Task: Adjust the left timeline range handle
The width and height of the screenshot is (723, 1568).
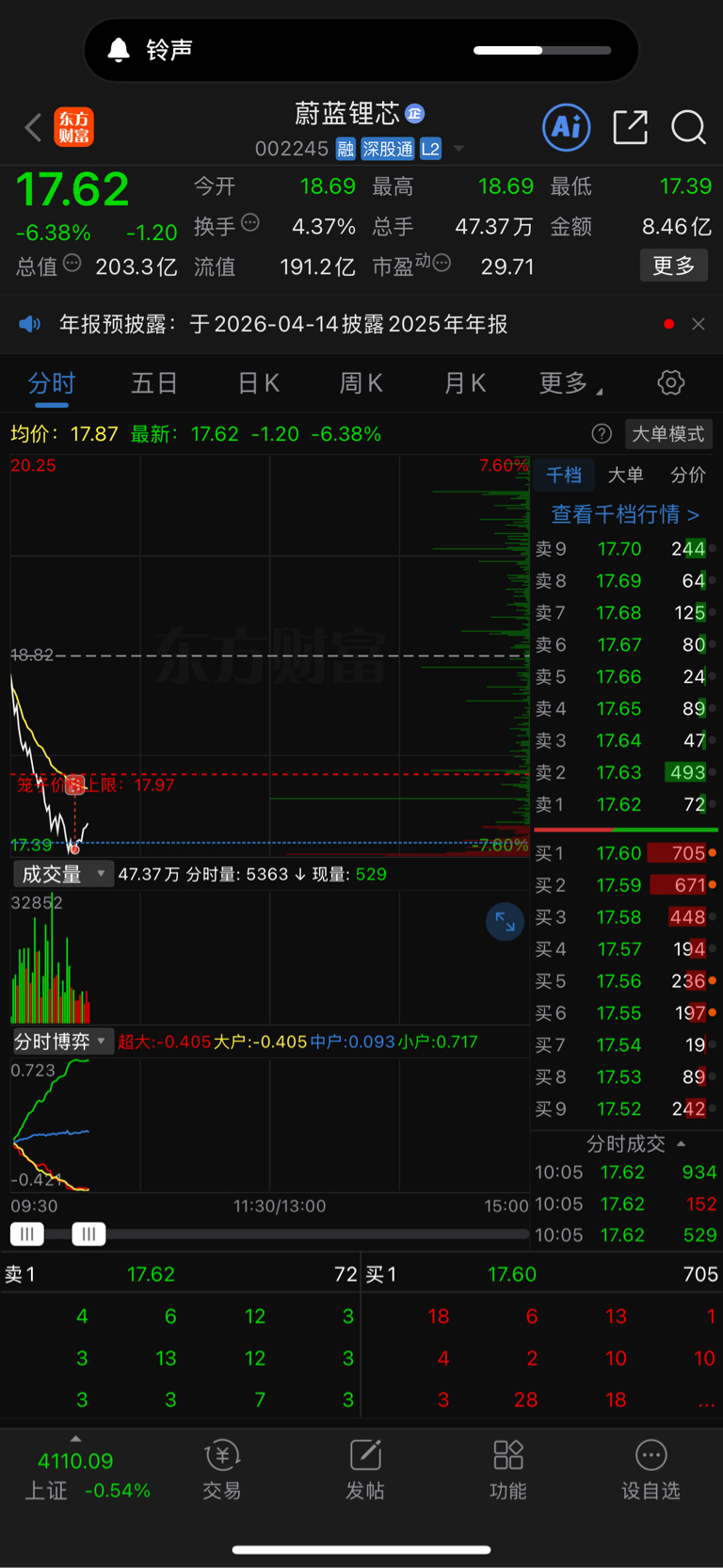Action: (x=27, y=1234)
